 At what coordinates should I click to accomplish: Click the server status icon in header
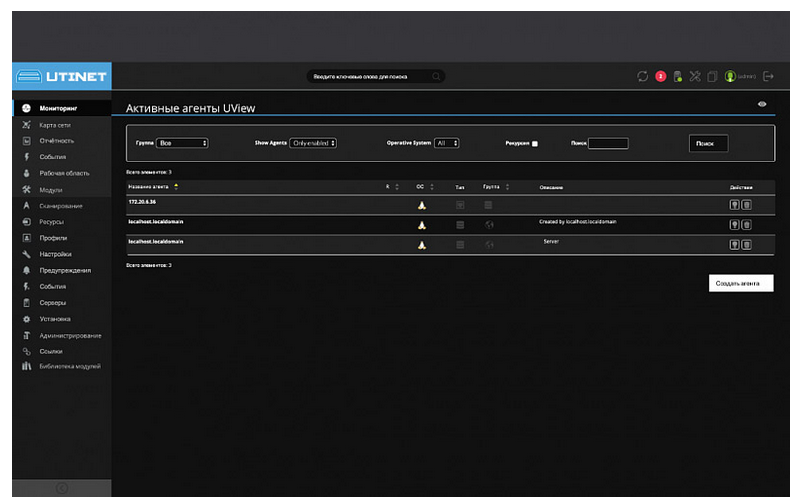(x=677, y=76)
